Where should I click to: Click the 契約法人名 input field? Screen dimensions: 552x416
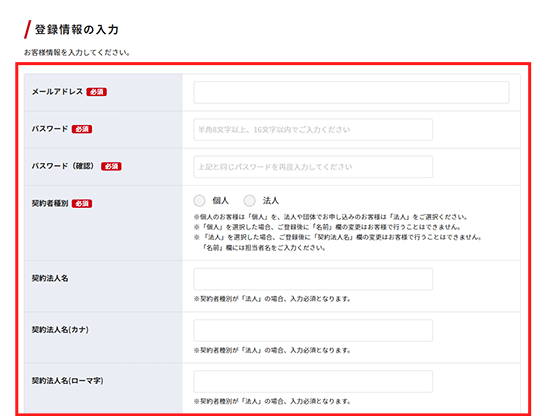313,279
